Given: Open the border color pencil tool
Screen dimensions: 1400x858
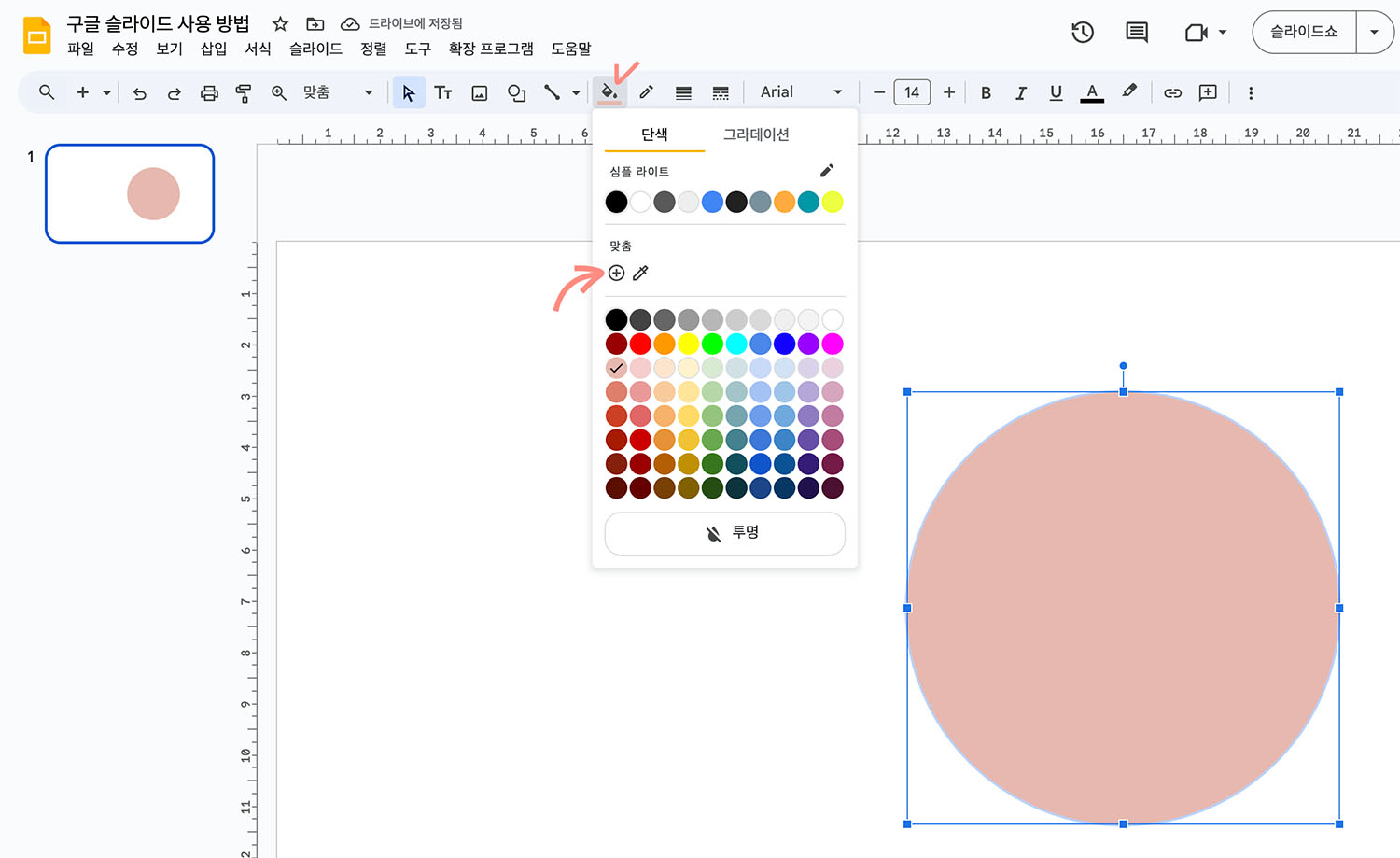Looking at the screenshot, I should 646,92.
